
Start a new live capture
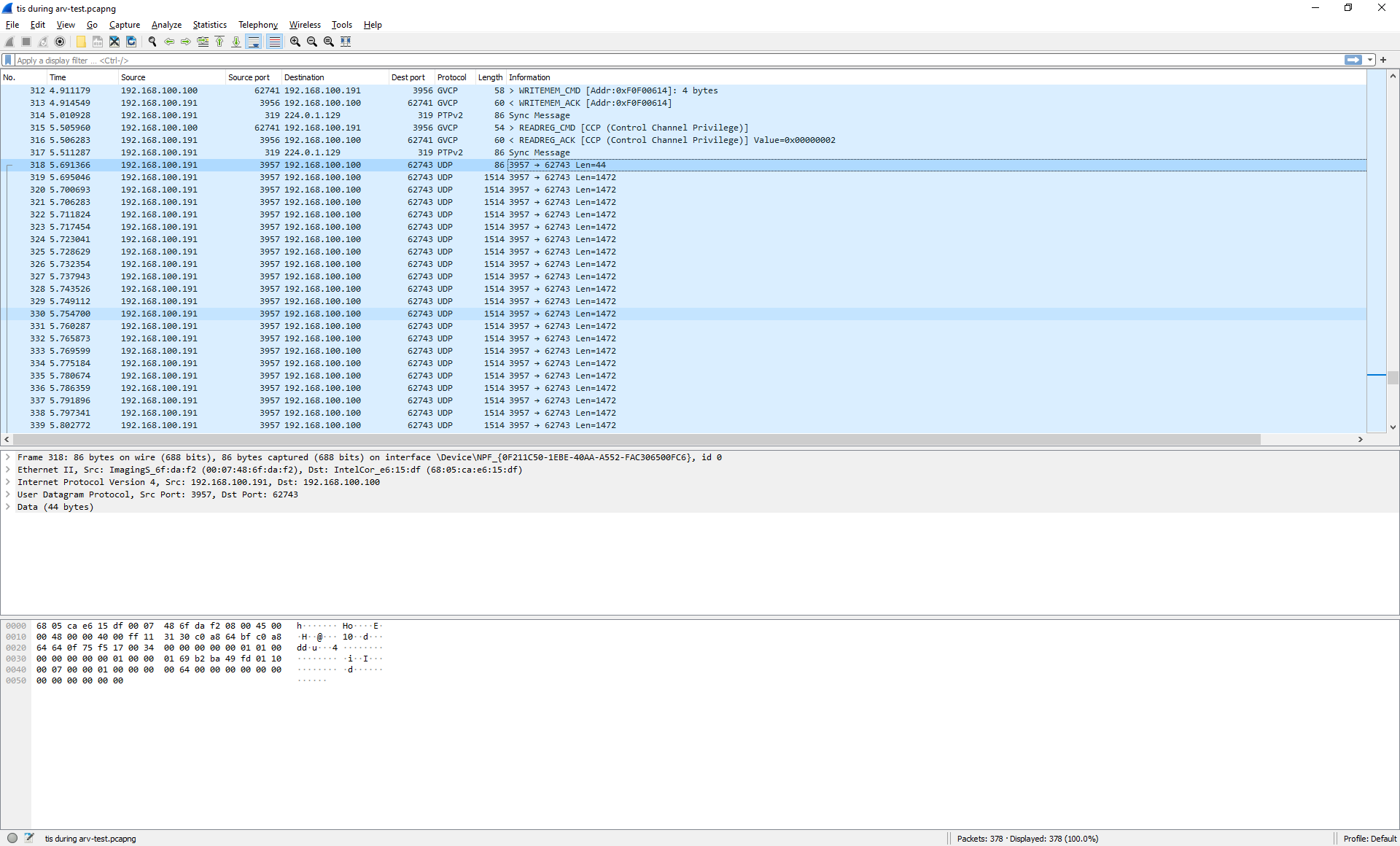click(9, 42)
